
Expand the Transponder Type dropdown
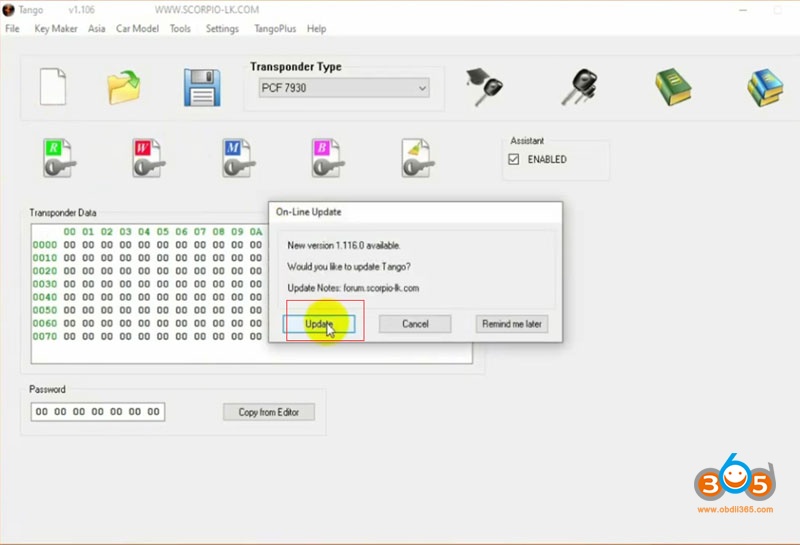click(x=344, y=88)
